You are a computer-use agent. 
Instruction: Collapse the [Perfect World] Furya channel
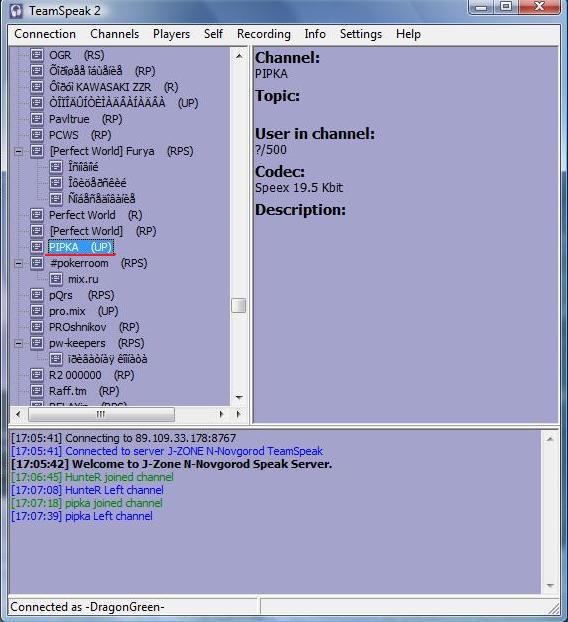click(18, 151)
